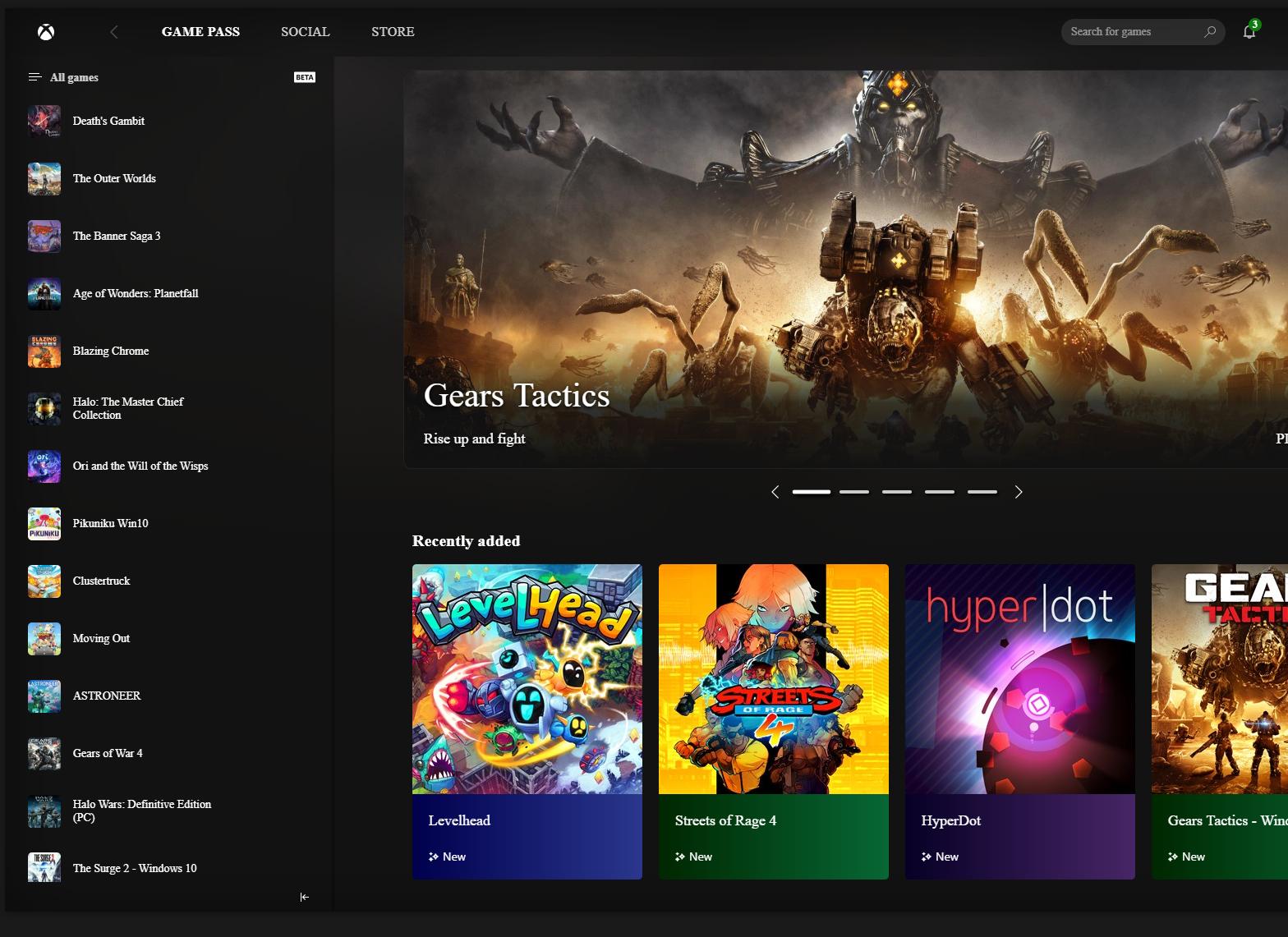Image resolution: width=1288 pixels, height=937 pixels.
Task: Select Ori and the Will of the Wisps title
Action: 140,466
